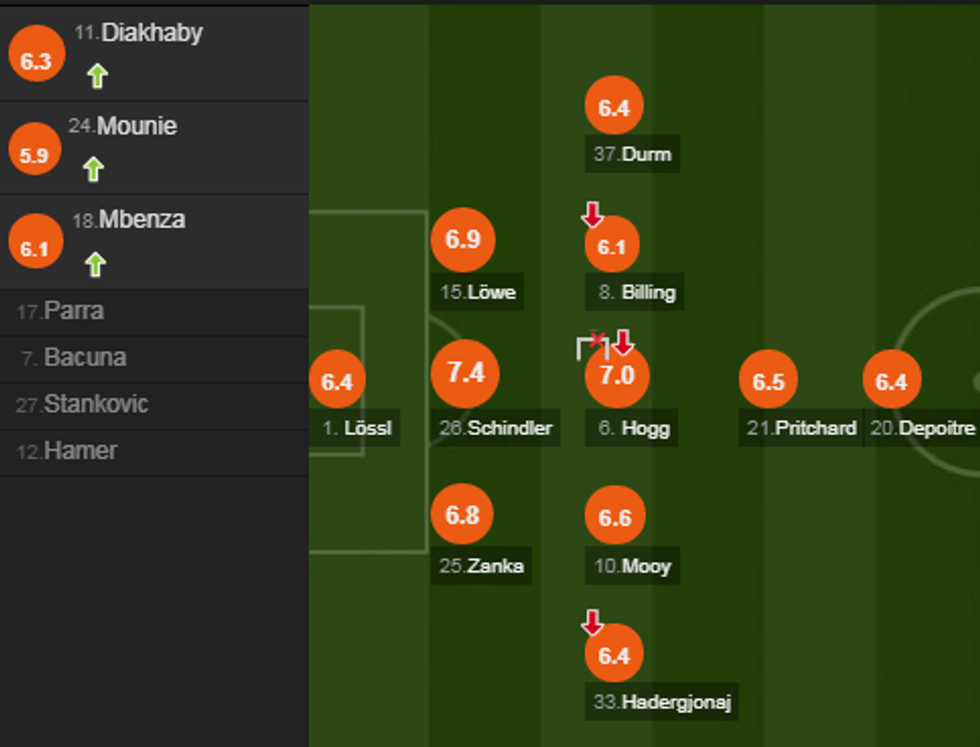Click the red arrow above Hadergjonaj's rating
Viewport: 980px width, 747px height.
[592, 623]
